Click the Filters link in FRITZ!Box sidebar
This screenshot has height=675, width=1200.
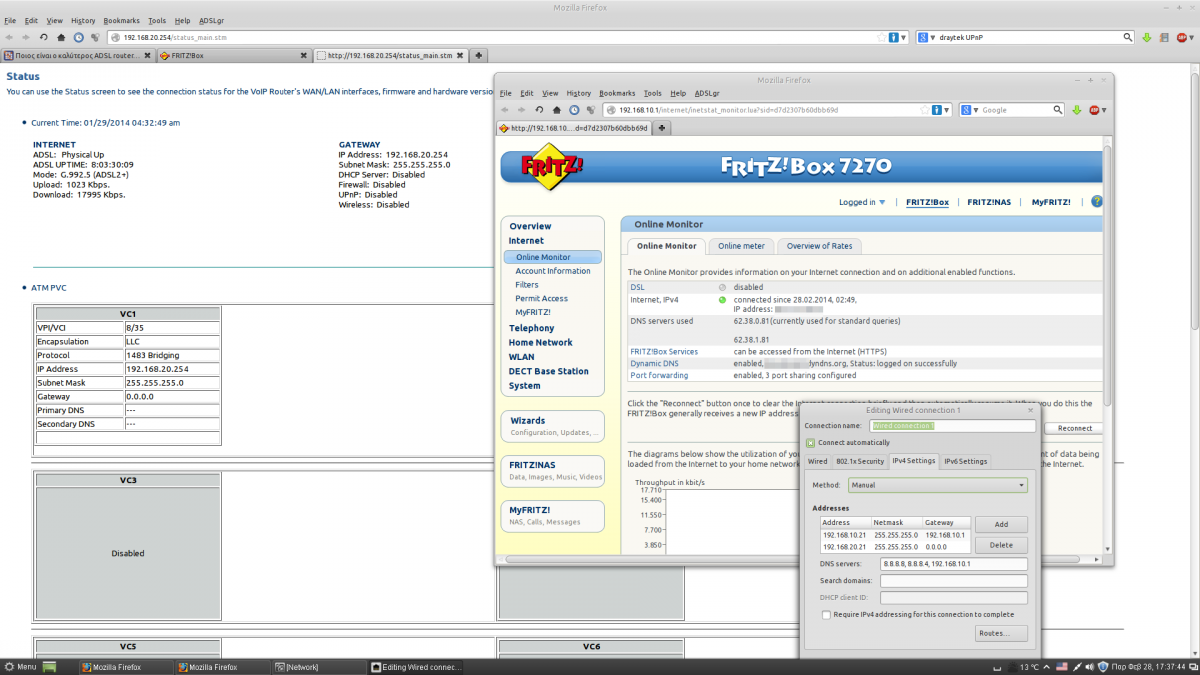coord(527,285)
